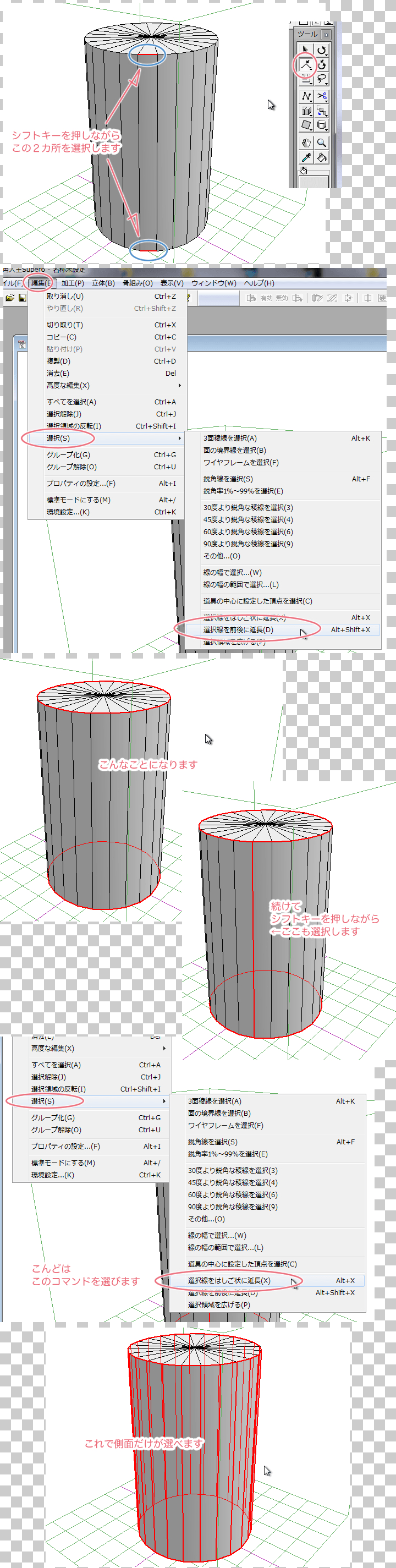The height and width of the screenshot is (1568, 396).
Task: Select the paint bucket fill tool
Action: click(x=322, y=158)
